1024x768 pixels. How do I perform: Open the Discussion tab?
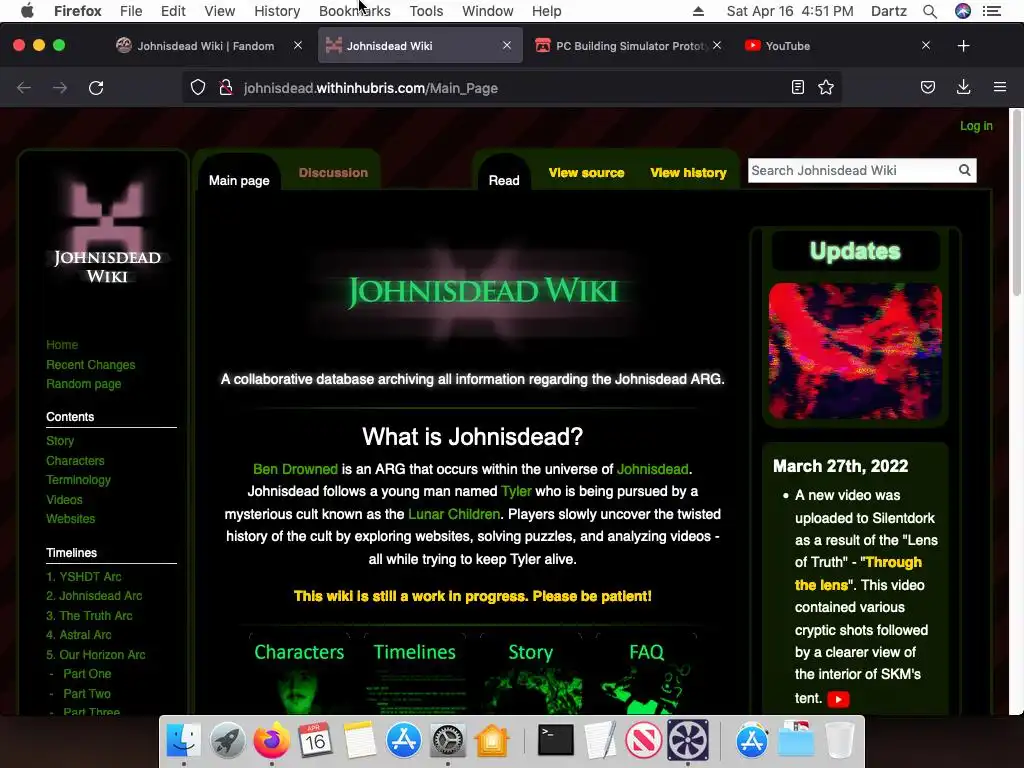333,172
